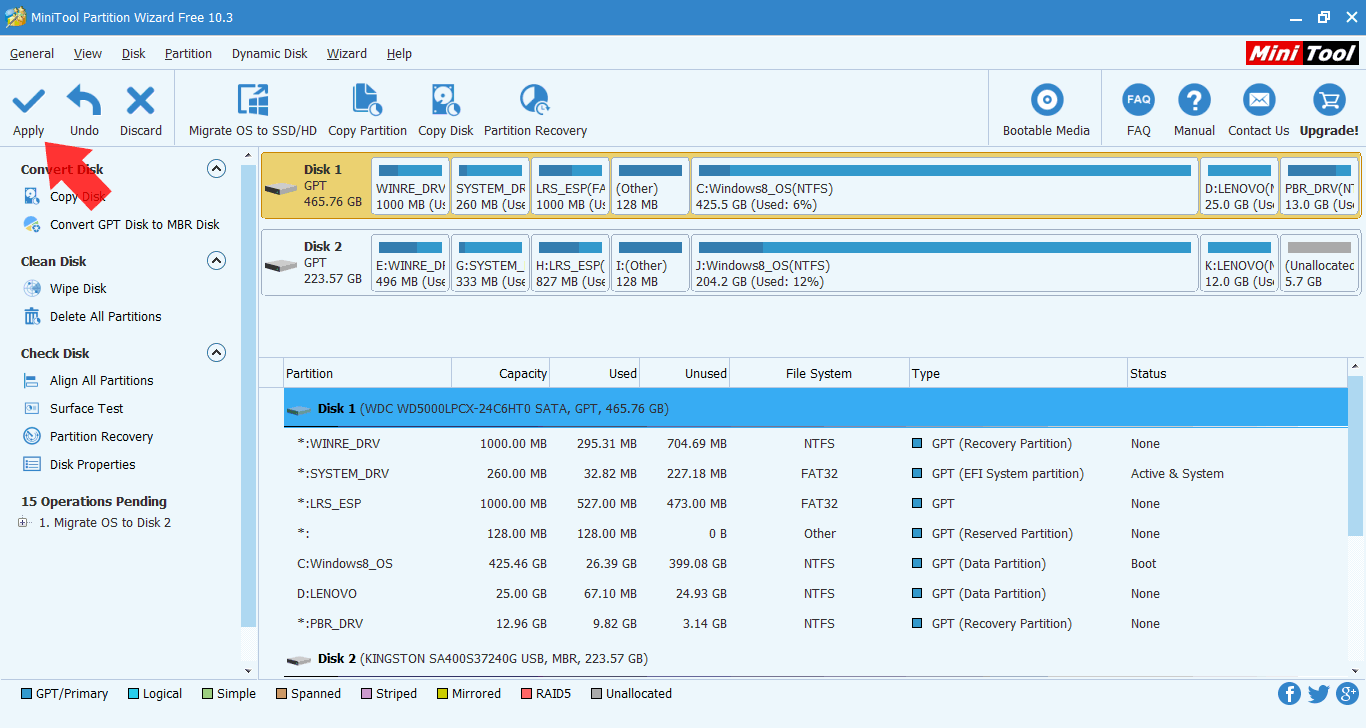
Task: Click Convert GPT Disk to MBR Disk
Action: pos(134,225)
